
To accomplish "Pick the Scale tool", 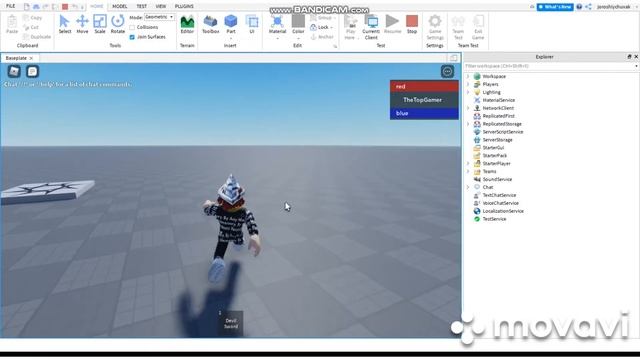I will tap(100, 24).
